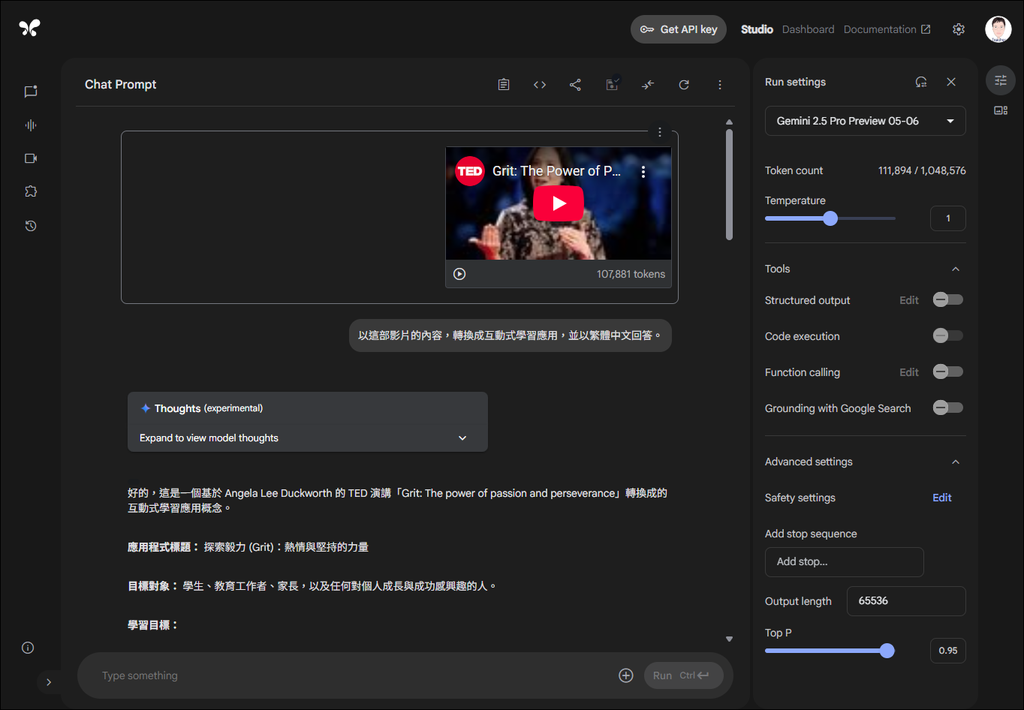This screenshot has width=1024, height=710.
Task: Open Generate media in the sidebar
Action: pos(30,158)
